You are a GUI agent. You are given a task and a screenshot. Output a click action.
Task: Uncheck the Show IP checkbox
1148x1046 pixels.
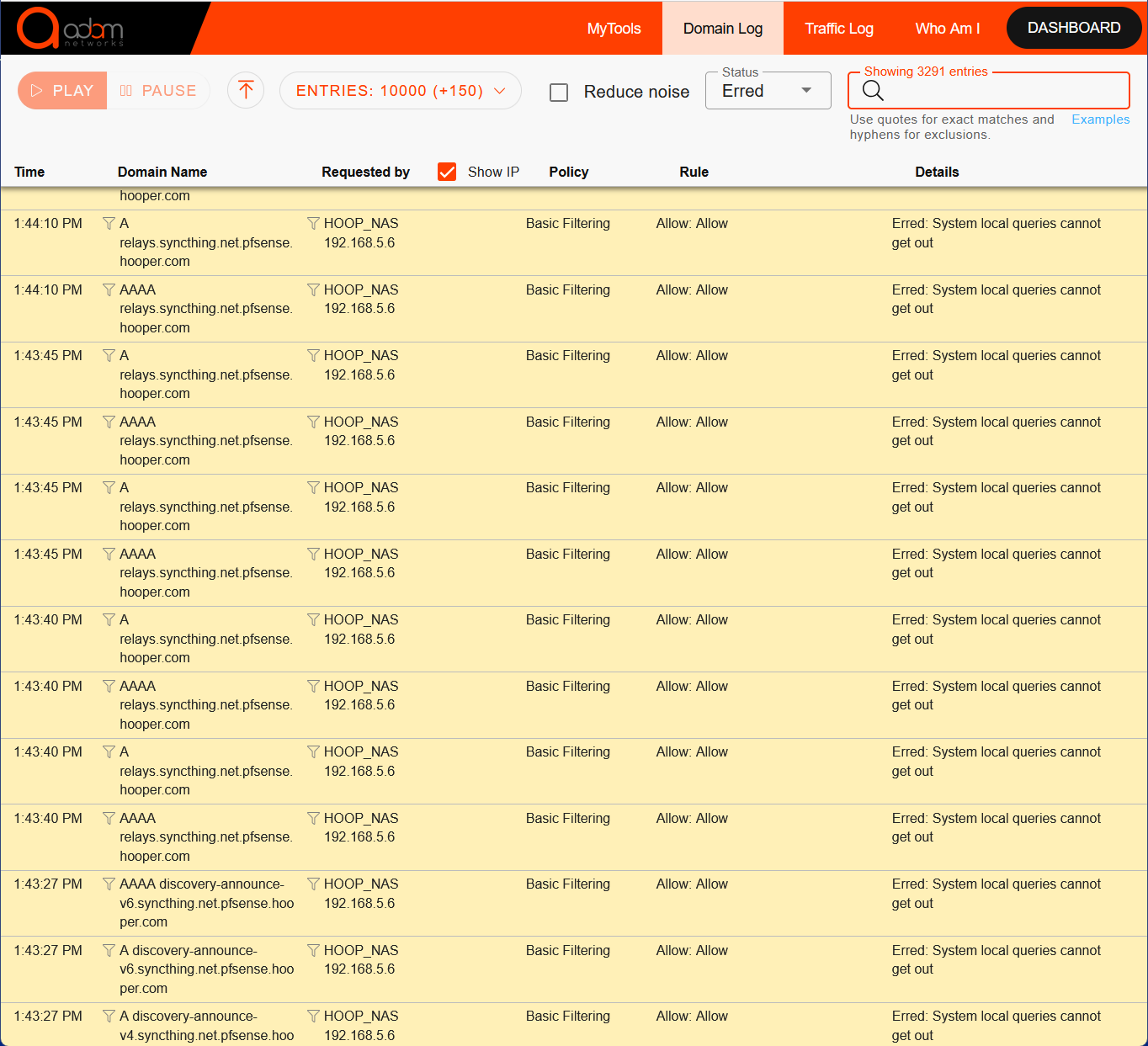click(447, 172)
